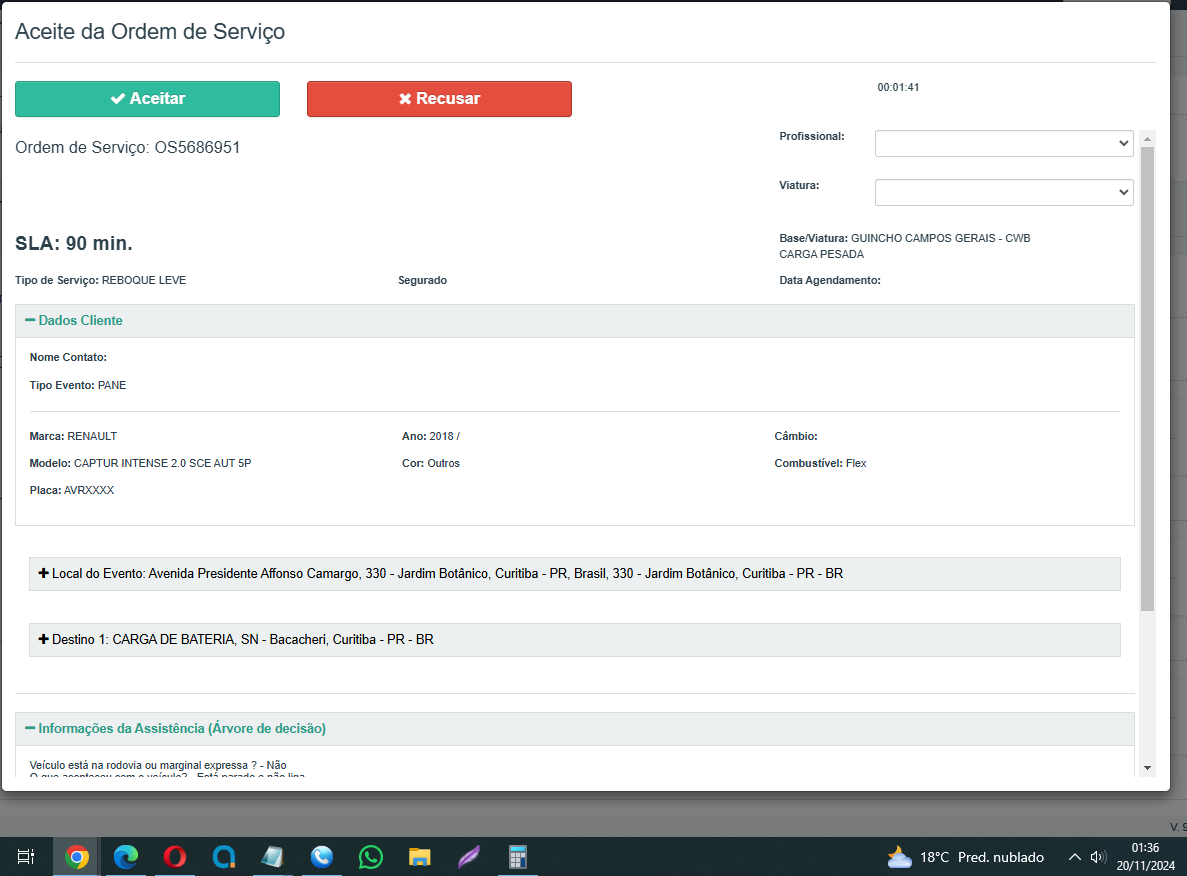
Task: Click the volume speaker icon
Action: coord(1098,857)
